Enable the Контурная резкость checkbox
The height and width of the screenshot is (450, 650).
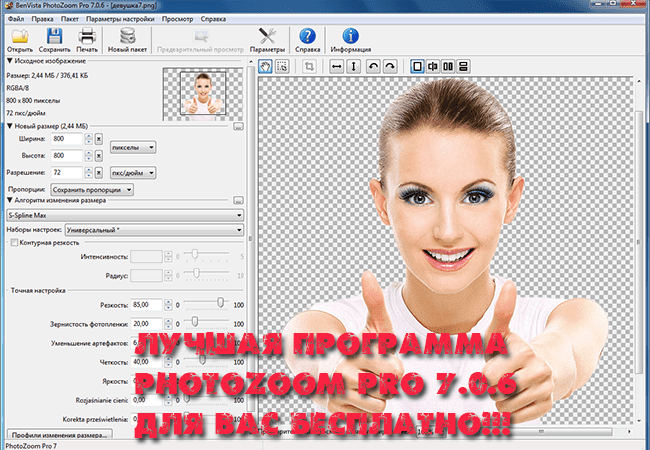pos(14,242)
